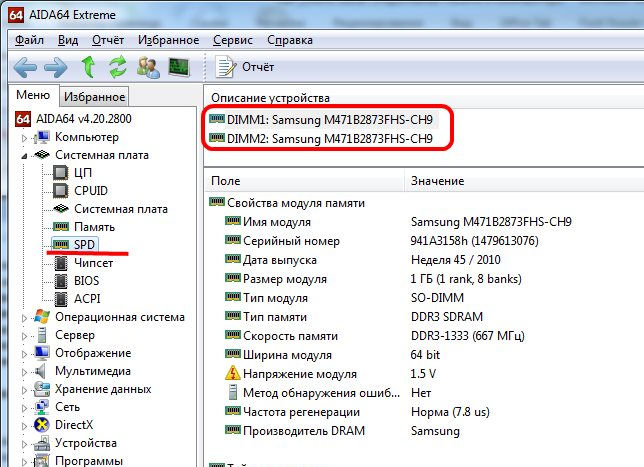Viewport: 644px width, 467px height.
Task: Switch to the Избранное tab in sidebar
Action: (94, 97)
